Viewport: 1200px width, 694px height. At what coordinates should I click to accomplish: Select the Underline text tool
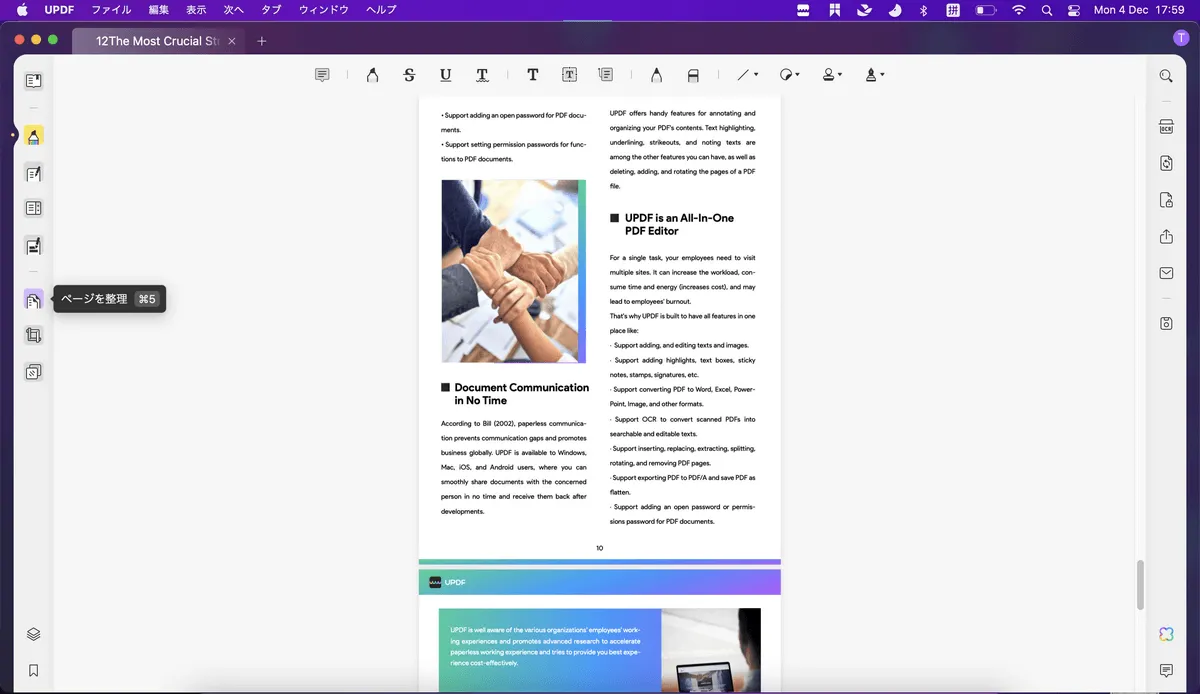(x=445, y=75)
